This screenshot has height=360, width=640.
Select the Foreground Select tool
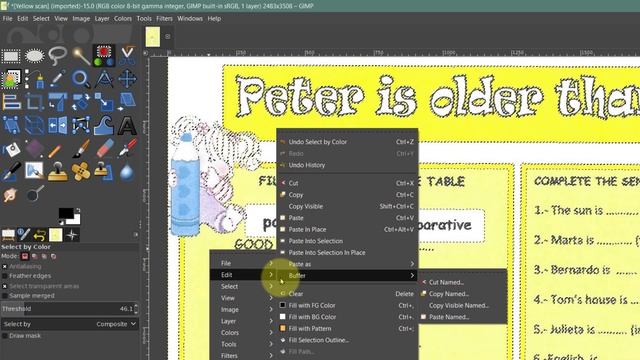tap(11, 79)
